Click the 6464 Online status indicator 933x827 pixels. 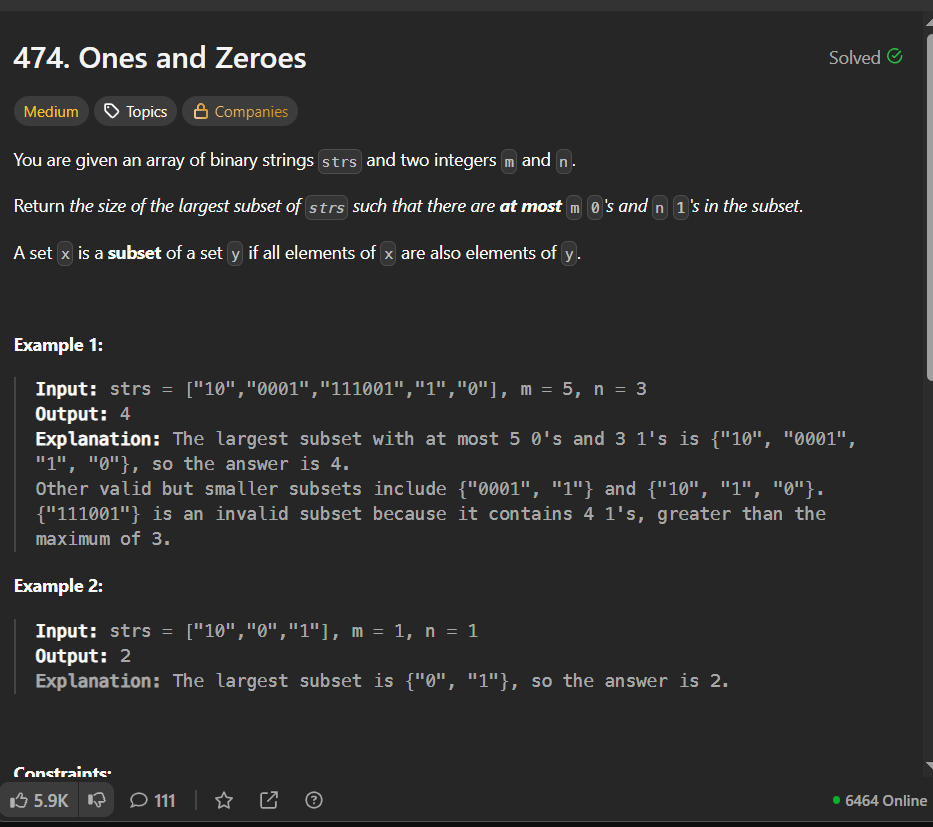point(879,801)
